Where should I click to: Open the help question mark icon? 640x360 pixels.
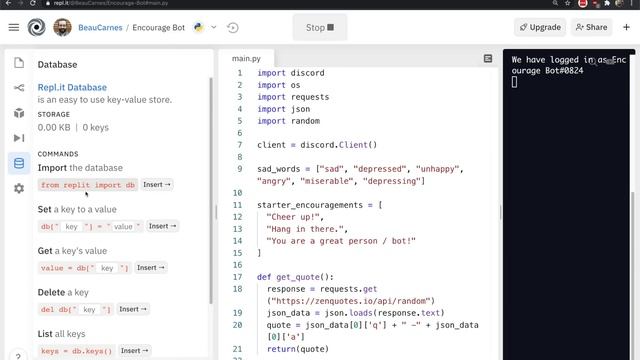[18, 356]
